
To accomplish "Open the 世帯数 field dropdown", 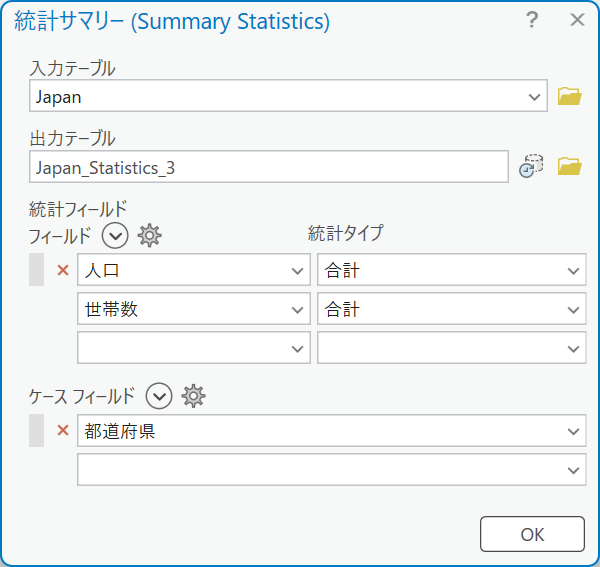I will click(194, 309).
